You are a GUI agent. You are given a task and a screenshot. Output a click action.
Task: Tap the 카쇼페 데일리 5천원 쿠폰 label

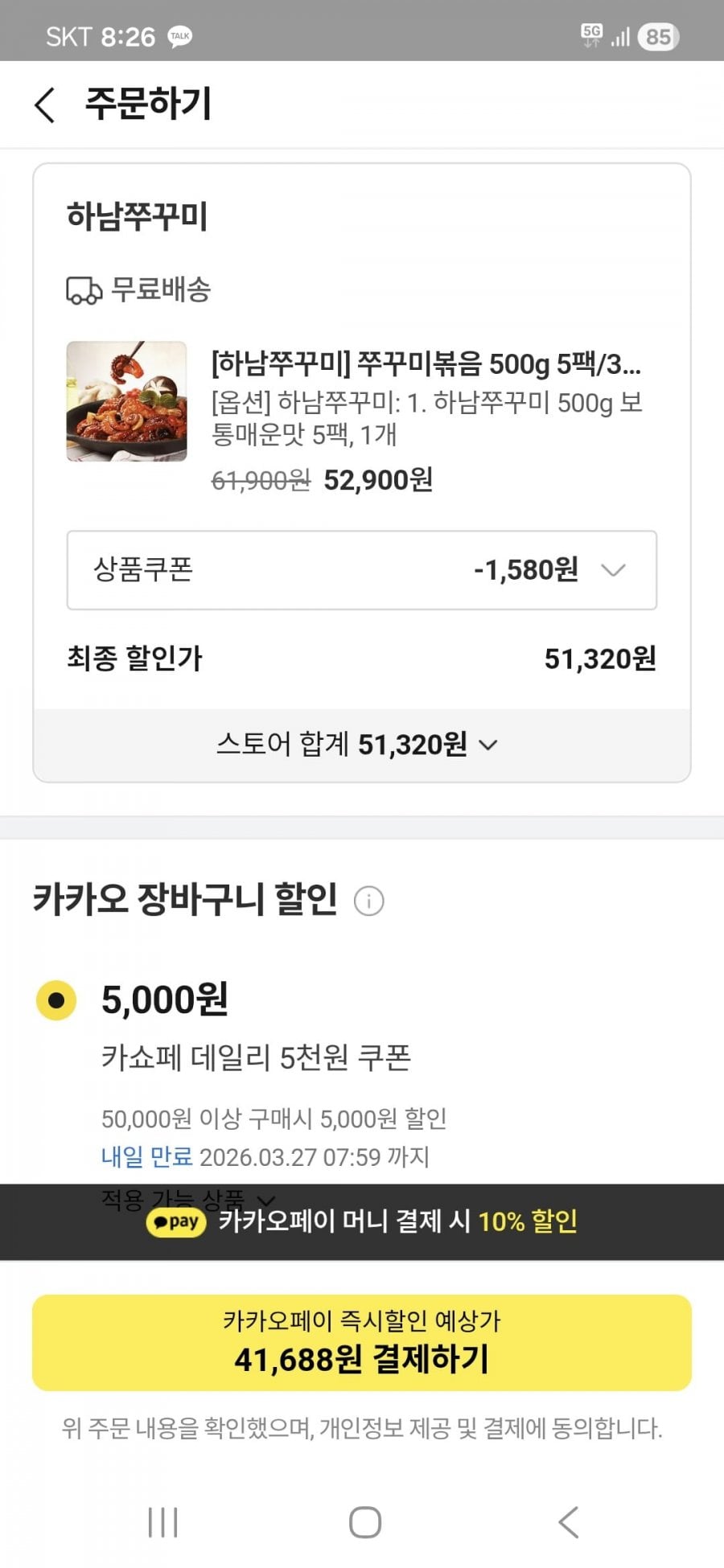(x=256, y=1057)
